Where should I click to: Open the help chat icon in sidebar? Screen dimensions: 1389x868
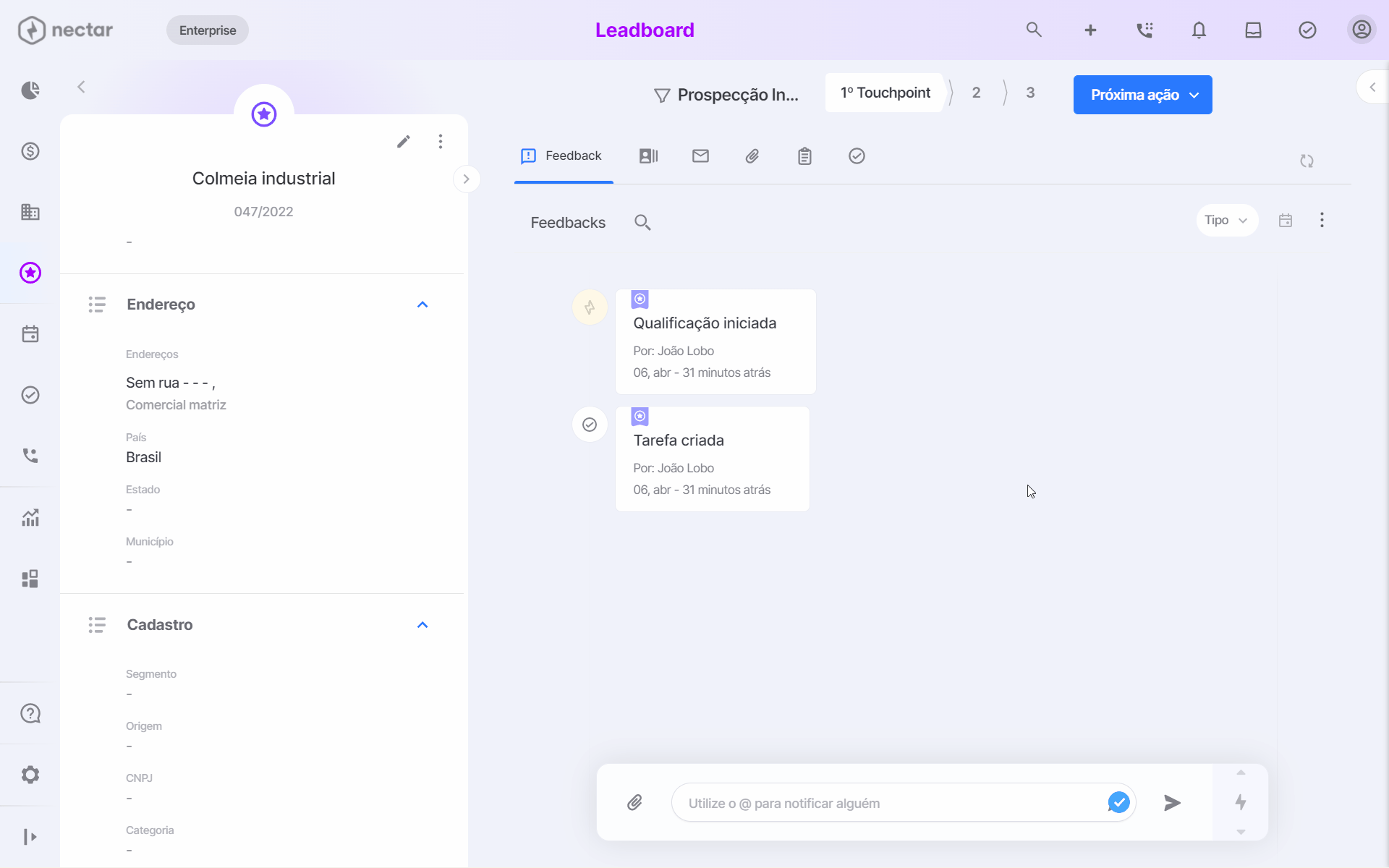[30, 714]
